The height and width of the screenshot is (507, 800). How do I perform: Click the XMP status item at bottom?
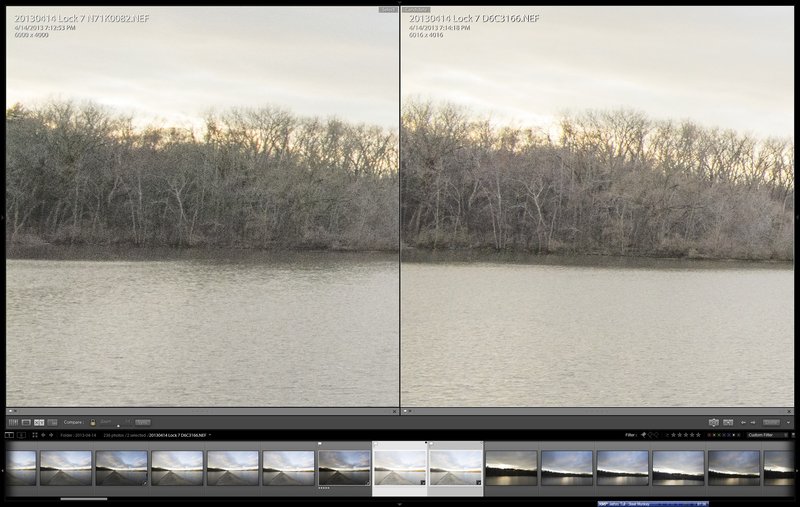(653, 504)
